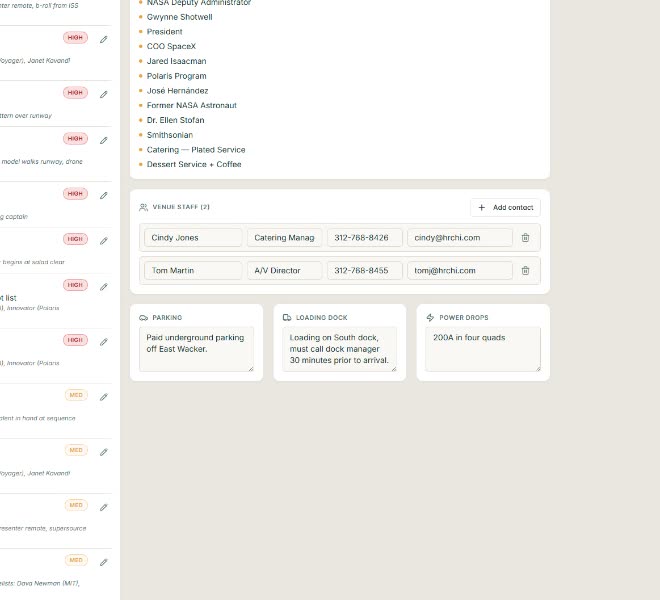Screen dimensions: 660x600
Task: Click the 'LOADING DOCK' card heading
Action: [322, 317]
